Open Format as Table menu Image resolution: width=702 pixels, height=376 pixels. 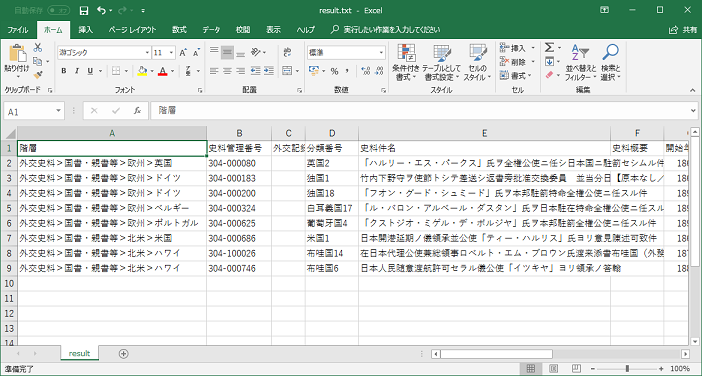tap(441, 62)
